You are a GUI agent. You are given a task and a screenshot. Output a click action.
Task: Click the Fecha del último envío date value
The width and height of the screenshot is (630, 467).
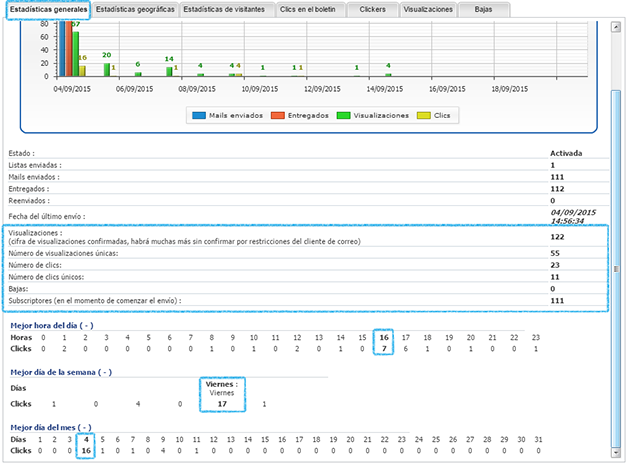click(x=573, y=217)
